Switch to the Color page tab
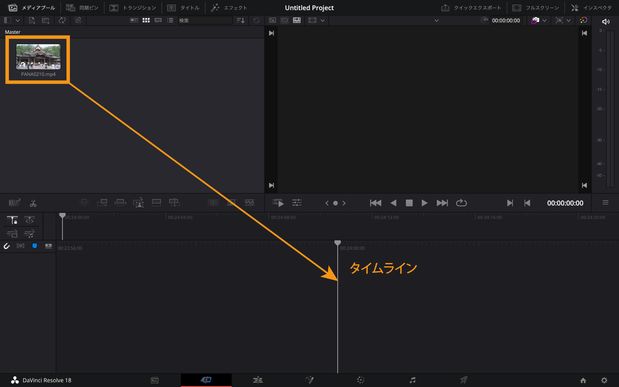Image resolution: width=619 pixels, height=387 pixels. [x=360, y=380]
